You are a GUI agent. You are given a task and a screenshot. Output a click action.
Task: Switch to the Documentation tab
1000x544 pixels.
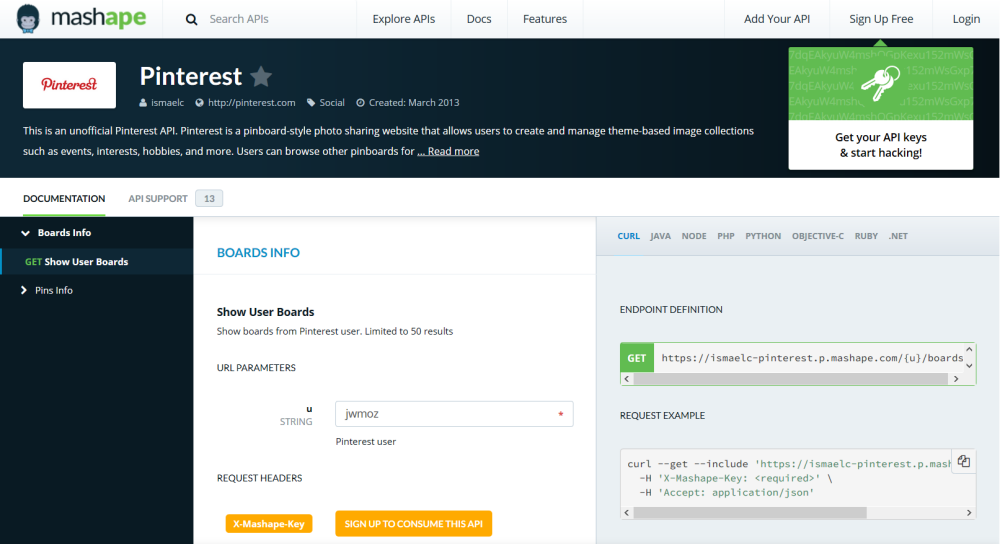click(x=64, y=198)
